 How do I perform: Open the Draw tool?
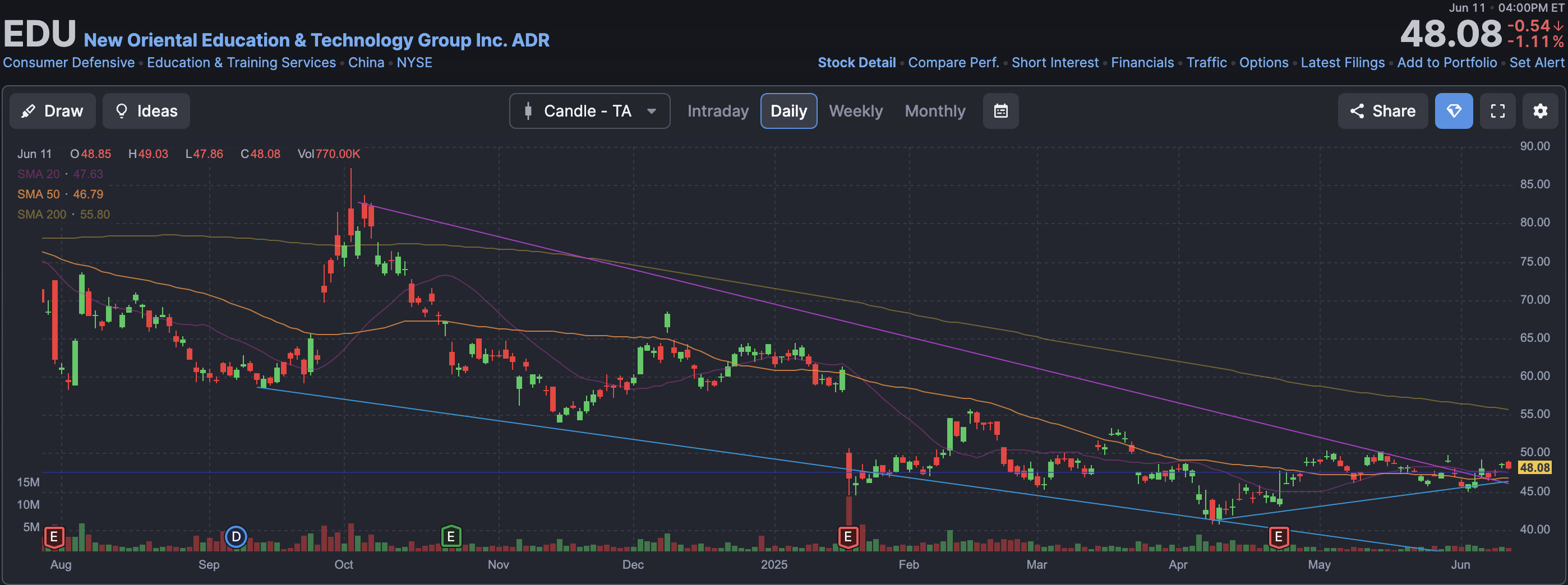click(x=52, y=111)
